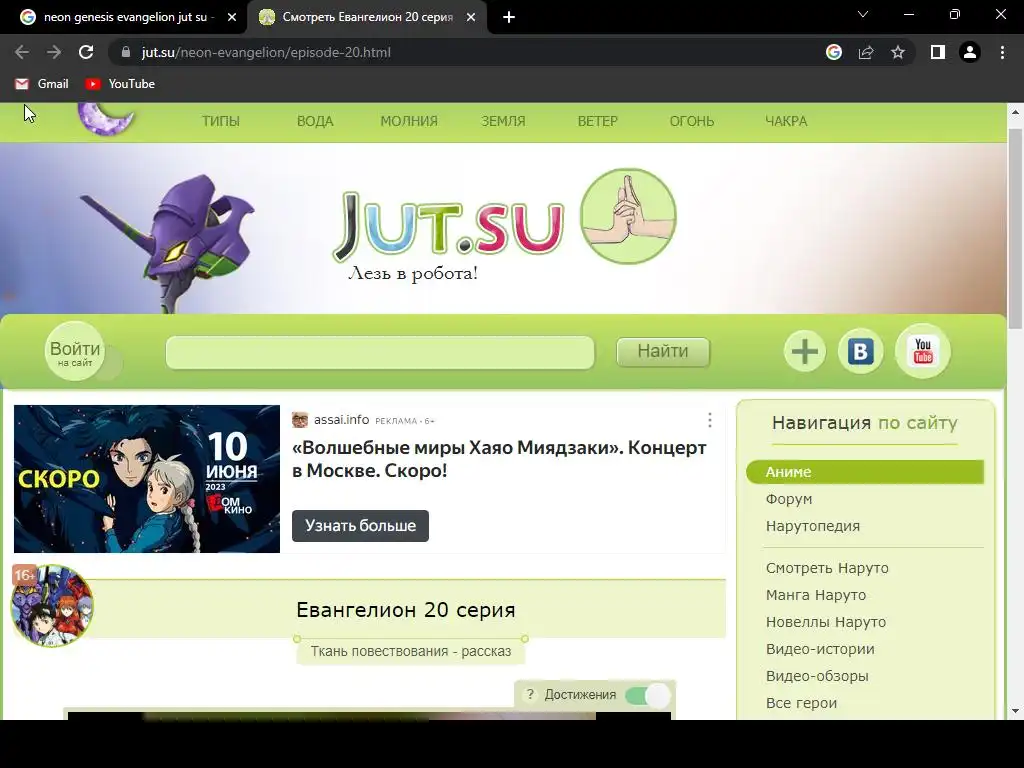Click the Jut.su logo

point(449,225)
